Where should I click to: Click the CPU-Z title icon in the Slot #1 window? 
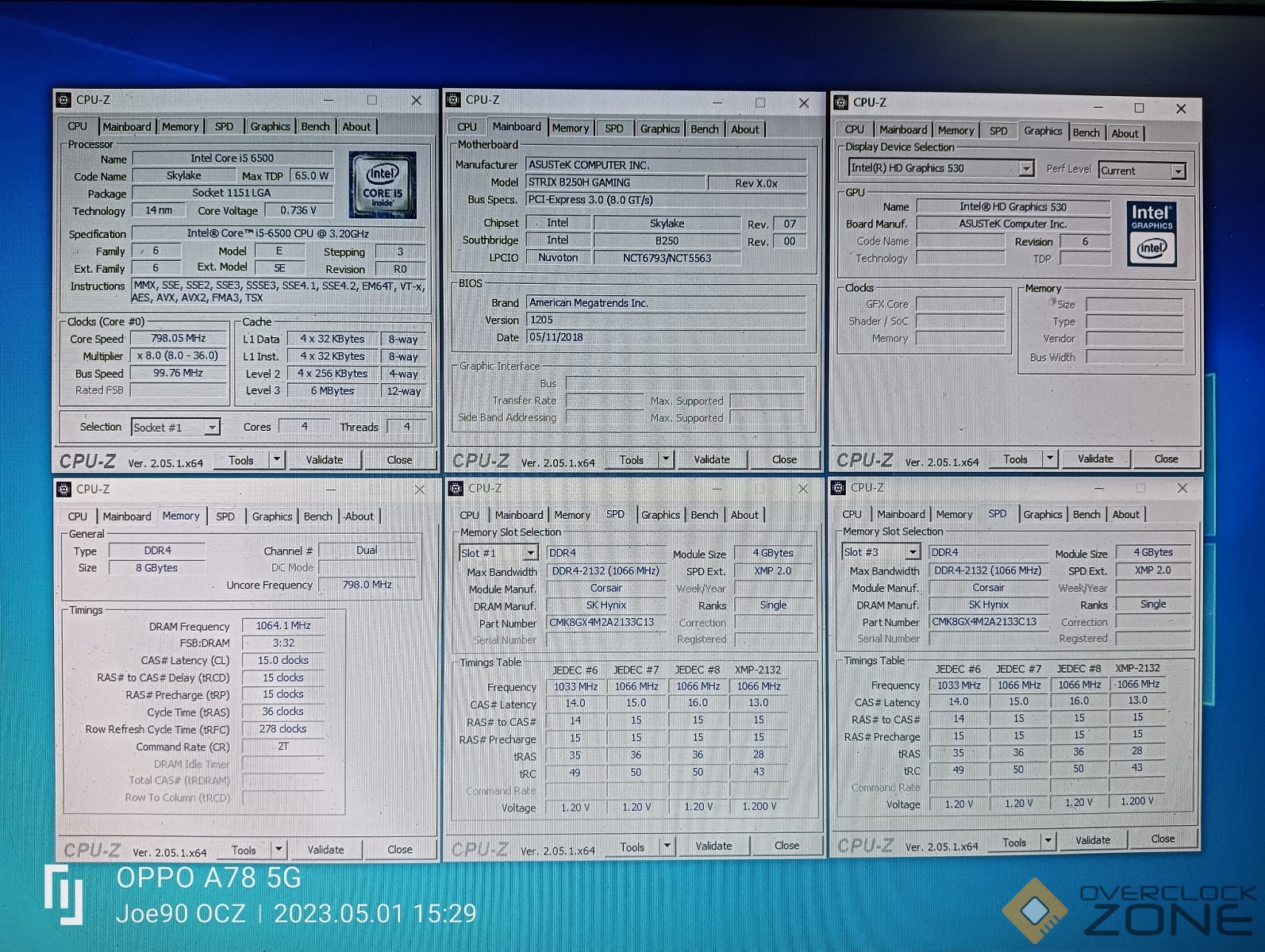click(456, 488)
